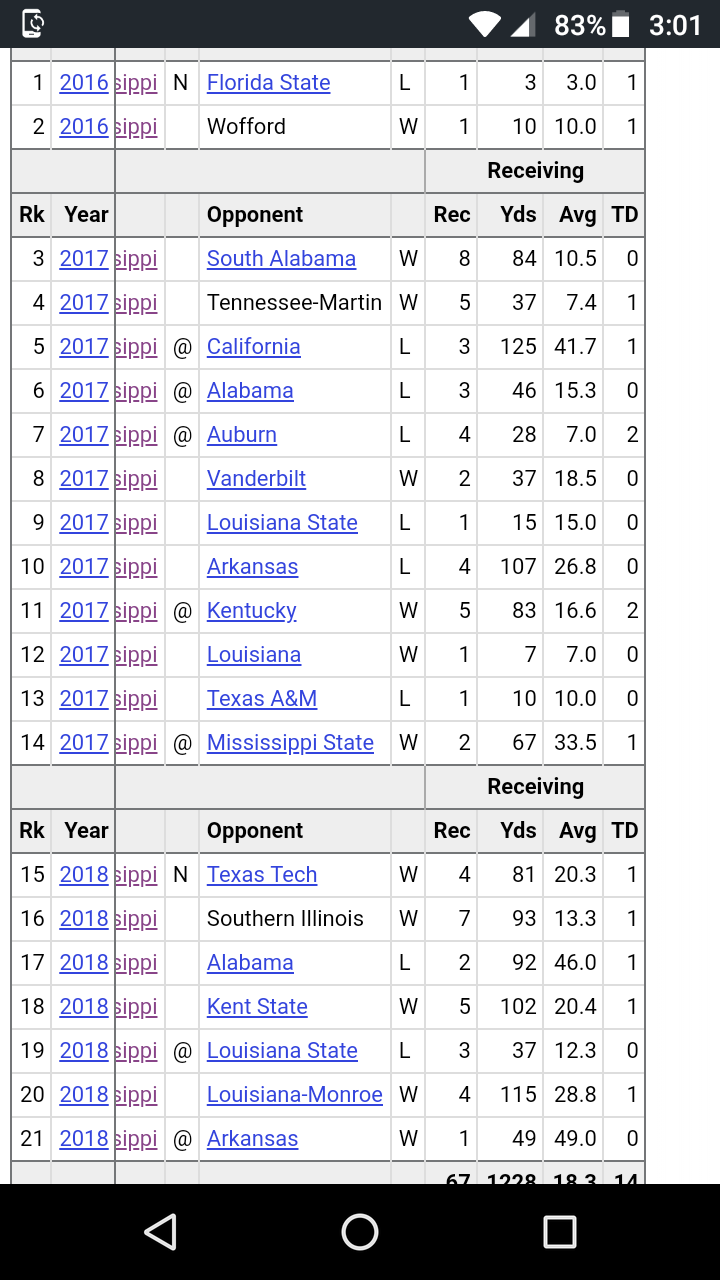Tap the cellular signal icon
The image size is (720, 1280).
pyautogui.click(x=523, y=24)
